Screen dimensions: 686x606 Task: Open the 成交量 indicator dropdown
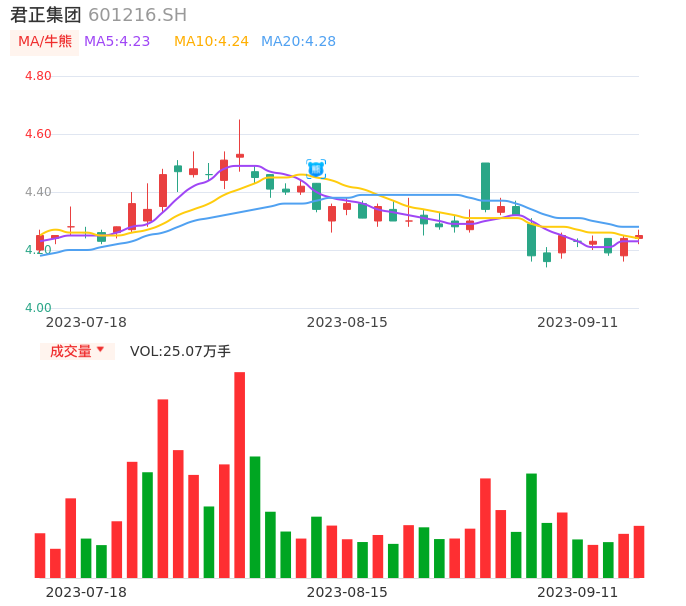[x=77, y=351]
